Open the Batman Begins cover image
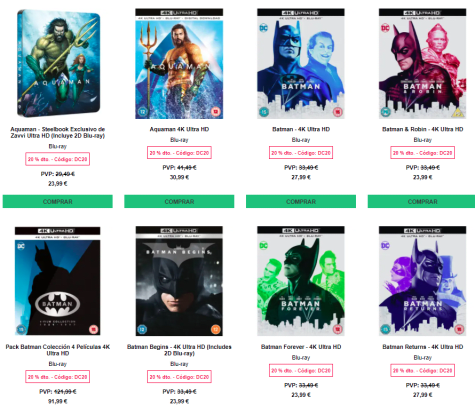Screen dimensions: 475x406 point(179,281)
